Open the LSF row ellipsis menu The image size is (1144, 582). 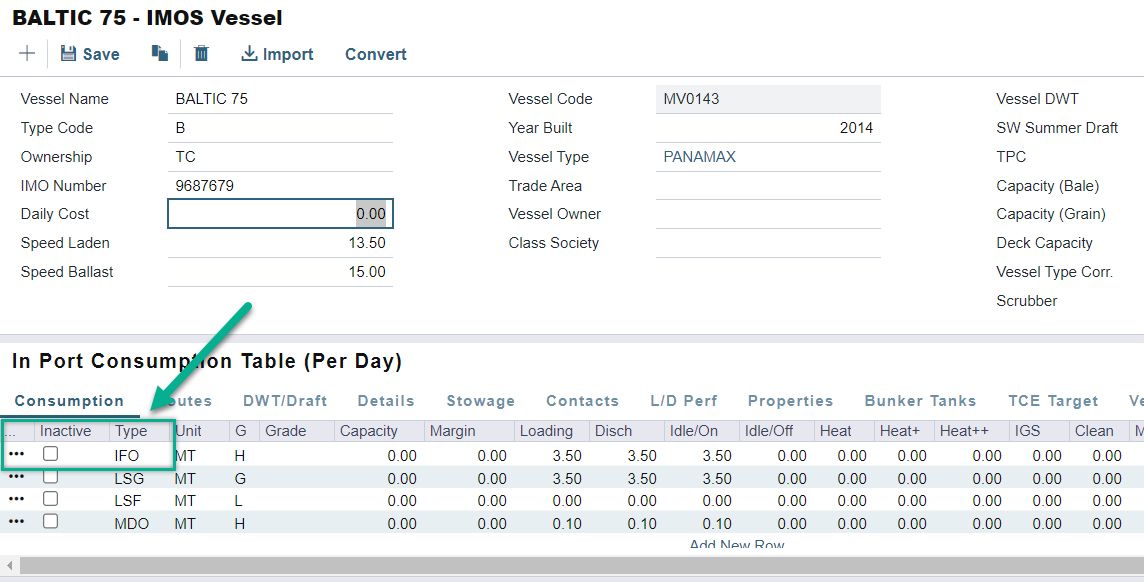click(x=17, y=500)
